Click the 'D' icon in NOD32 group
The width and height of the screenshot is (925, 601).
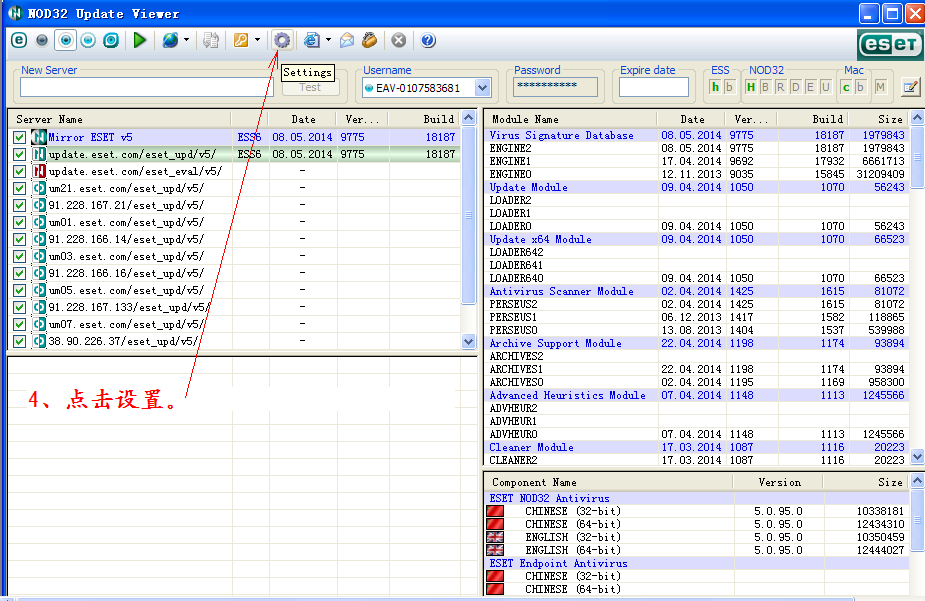click(795, 87)
